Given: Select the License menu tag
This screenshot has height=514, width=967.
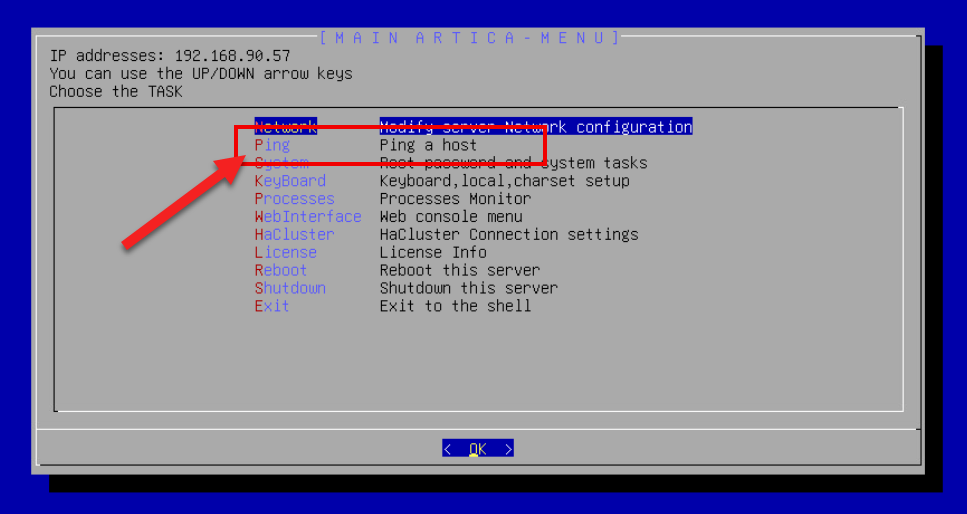Looking at the screenshot, I should pos(286,252).
